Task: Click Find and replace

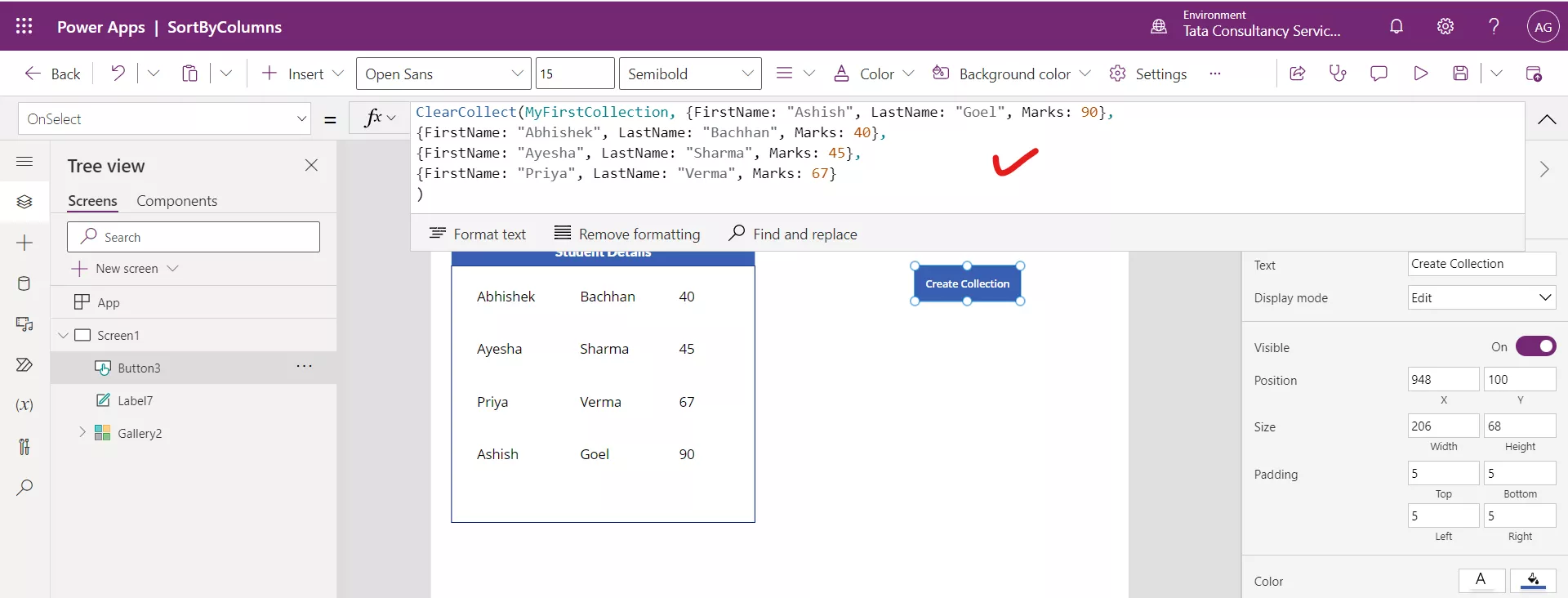Action: [792, 234]
